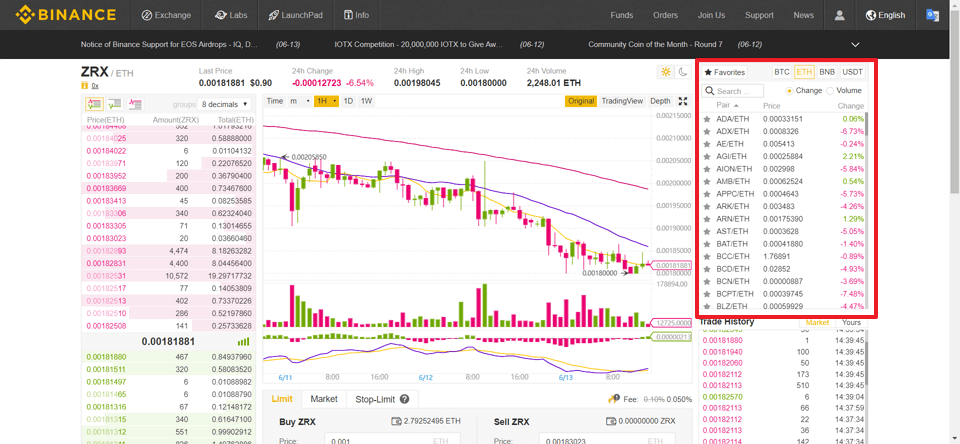
Task: Favorite the ARN/ETH pair star
Action: pos(707,219)
